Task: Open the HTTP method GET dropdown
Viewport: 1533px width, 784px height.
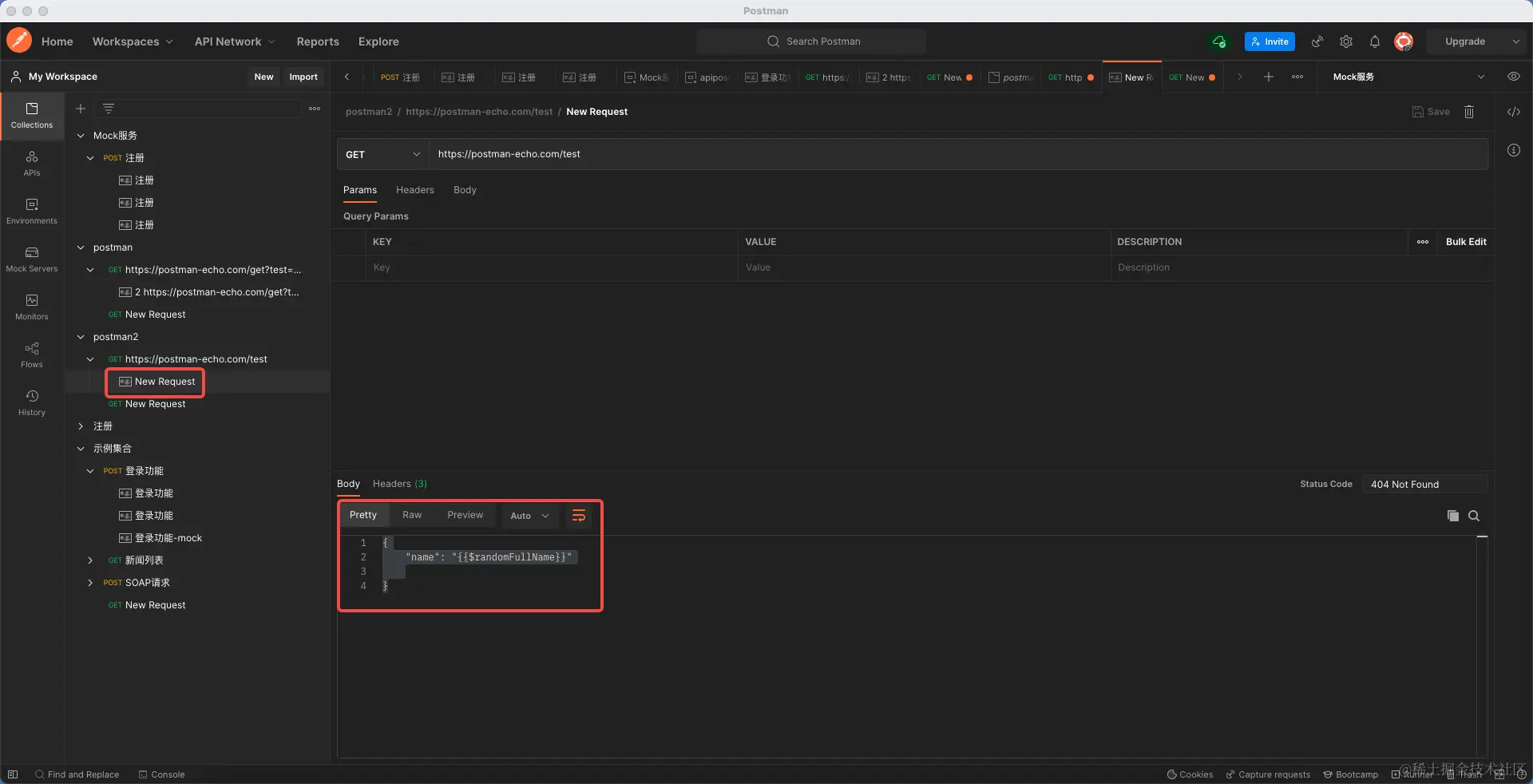Action: [383, 154]
